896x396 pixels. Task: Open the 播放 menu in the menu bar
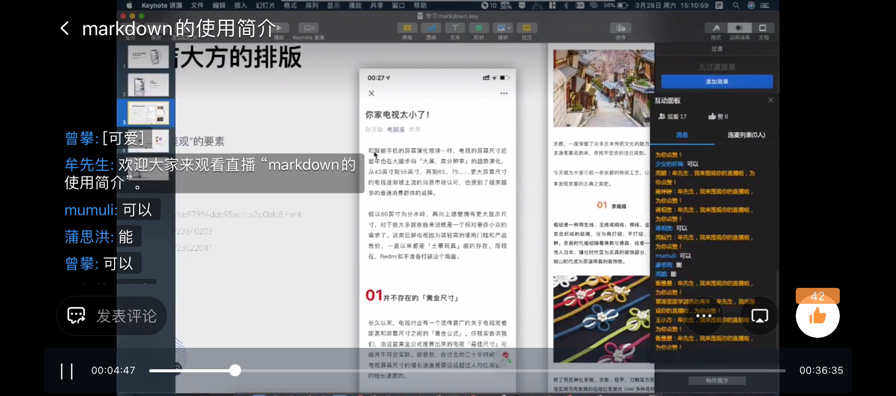(355, 5)
